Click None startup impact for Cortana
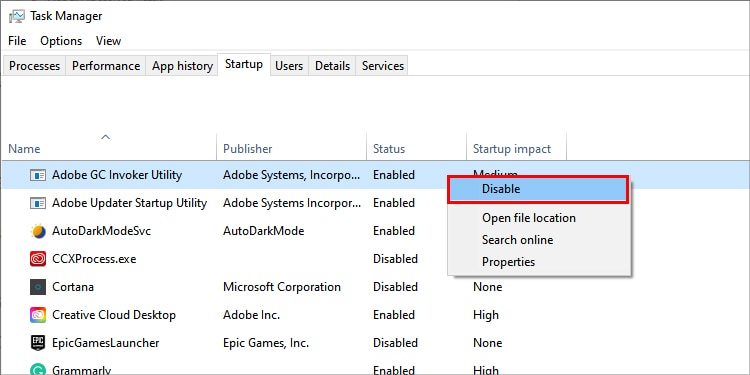Image resolution: width=750 pixels, height=375 pixels. click(487, 287)
